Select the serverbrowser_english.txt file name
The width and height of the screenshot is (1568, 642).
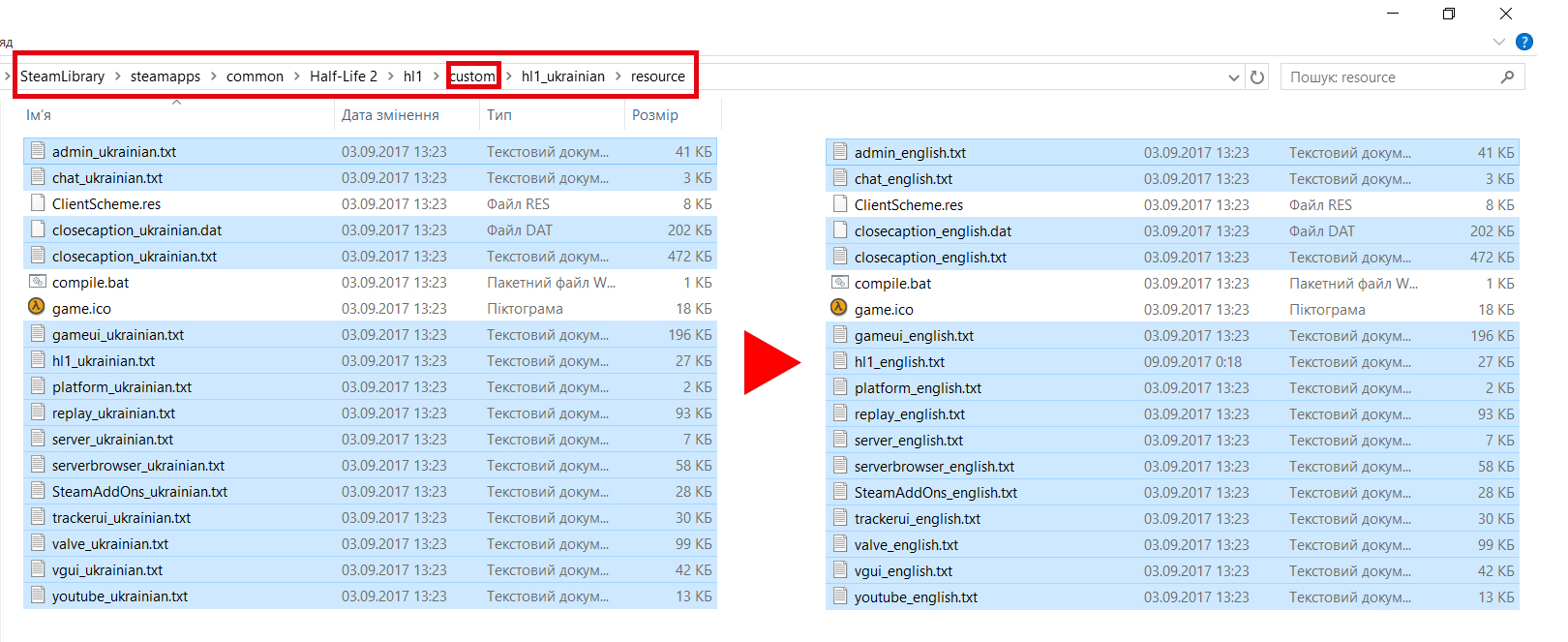[934, 467]
